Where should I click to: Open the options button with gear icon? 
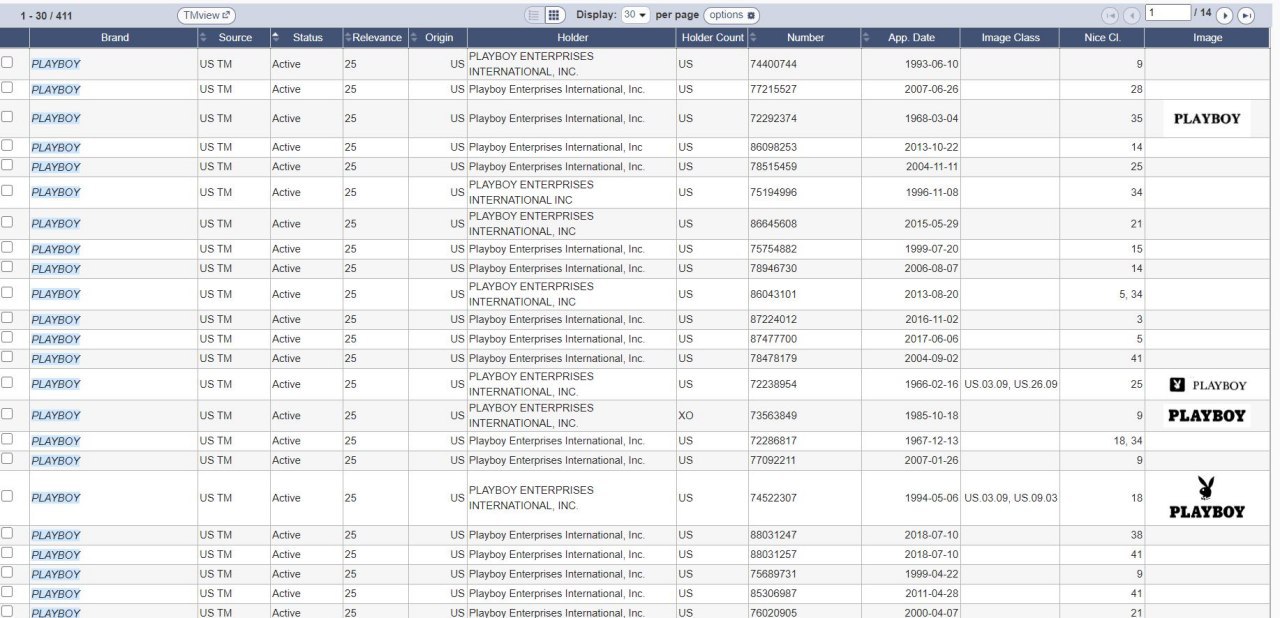[732, 15]
